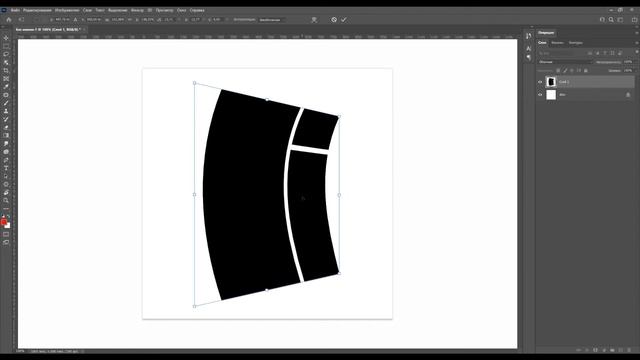Change screen mode icon at toolbar bottom
The height and width of the screenshot is (360, 640).
6,242
